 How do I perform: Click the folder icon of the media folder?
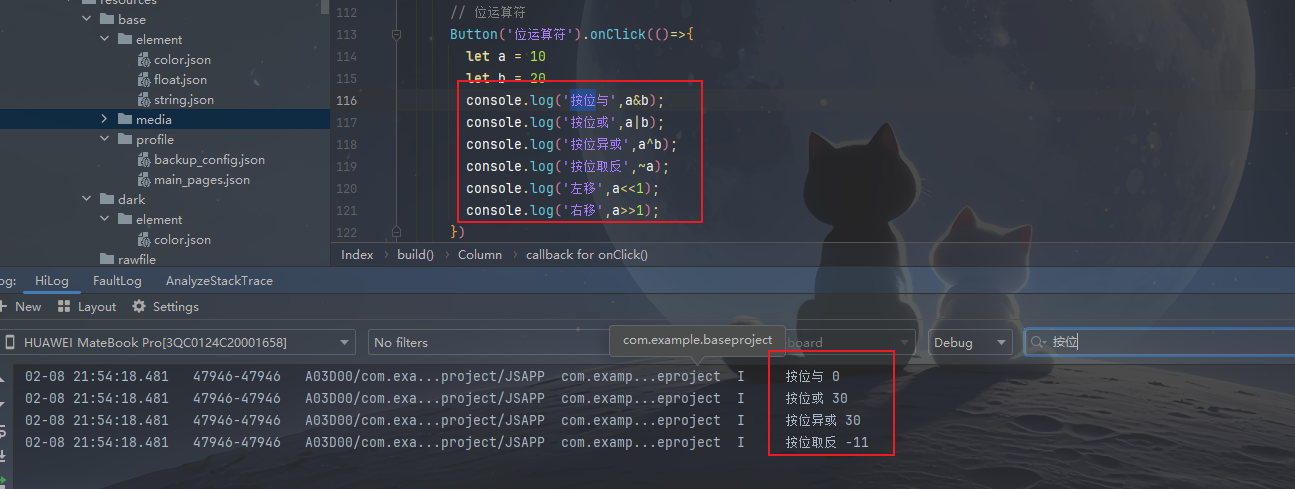click(125, 120)
